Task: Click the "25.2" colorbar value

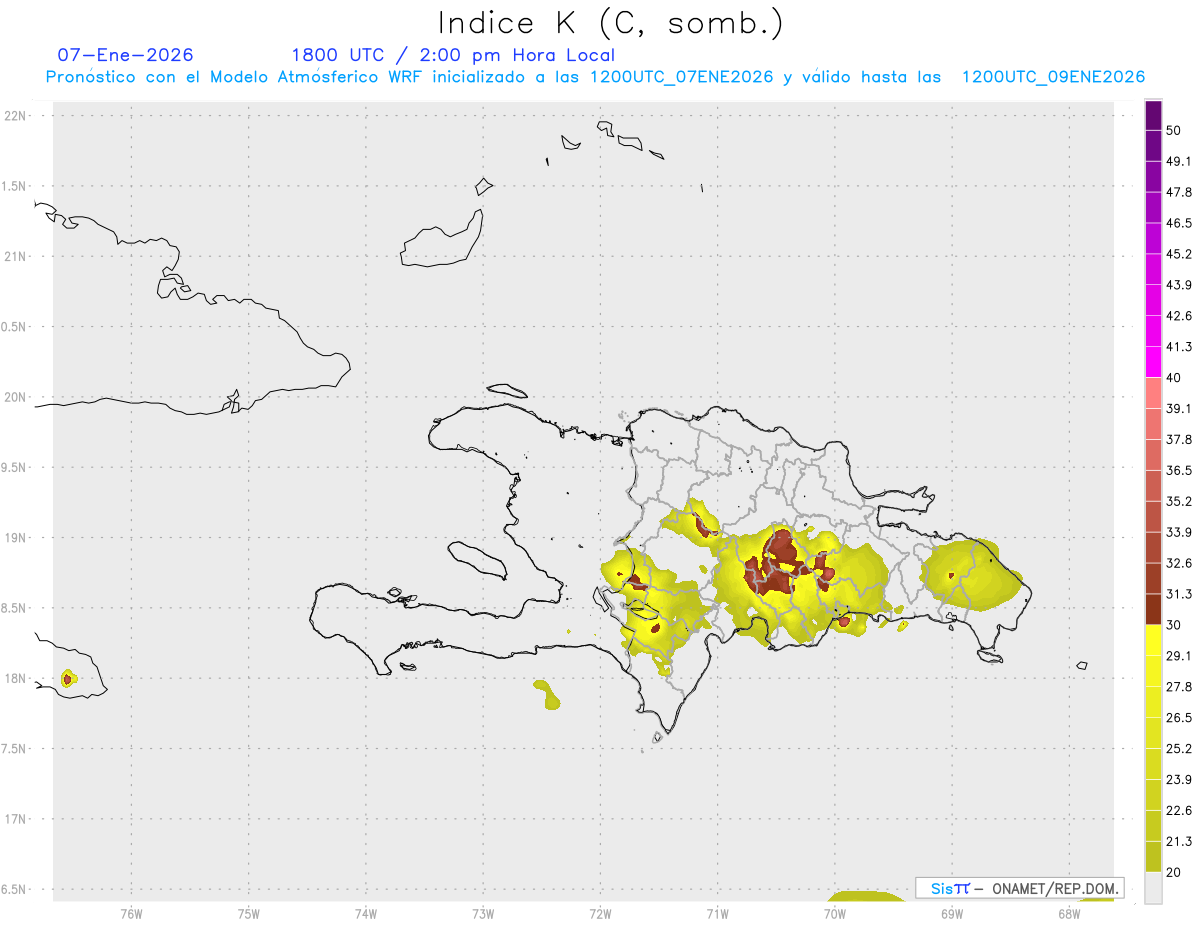Action: coord(1179,749)
